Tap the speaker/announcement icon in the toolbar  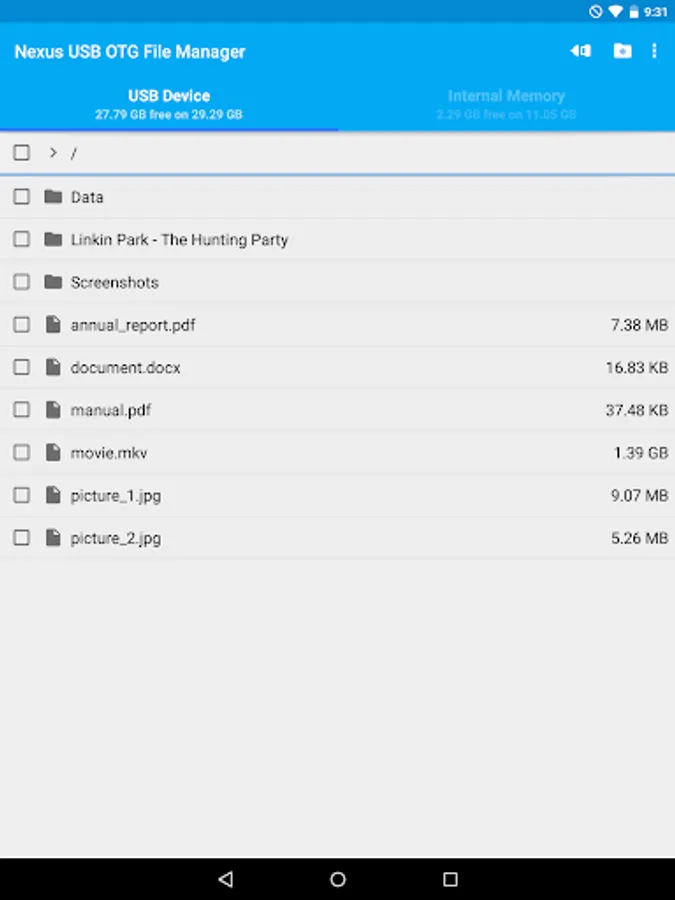click(x=580, y=51)
